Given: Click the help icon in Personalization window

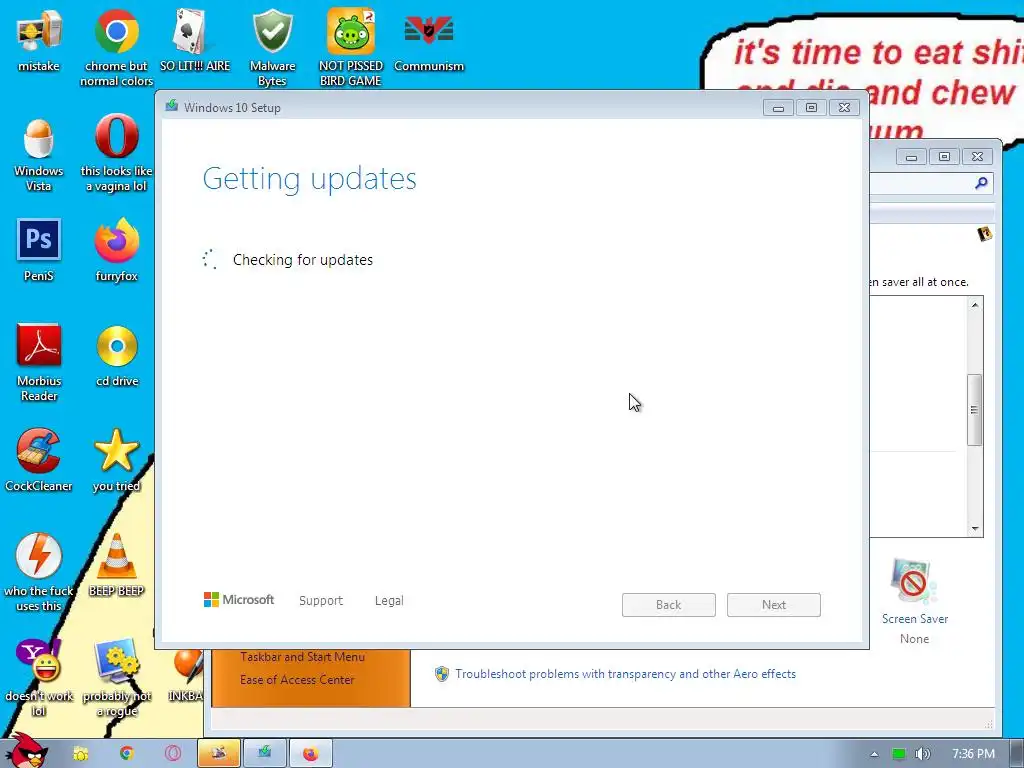Looking at the screenshot, I should [x=984, y=234].
